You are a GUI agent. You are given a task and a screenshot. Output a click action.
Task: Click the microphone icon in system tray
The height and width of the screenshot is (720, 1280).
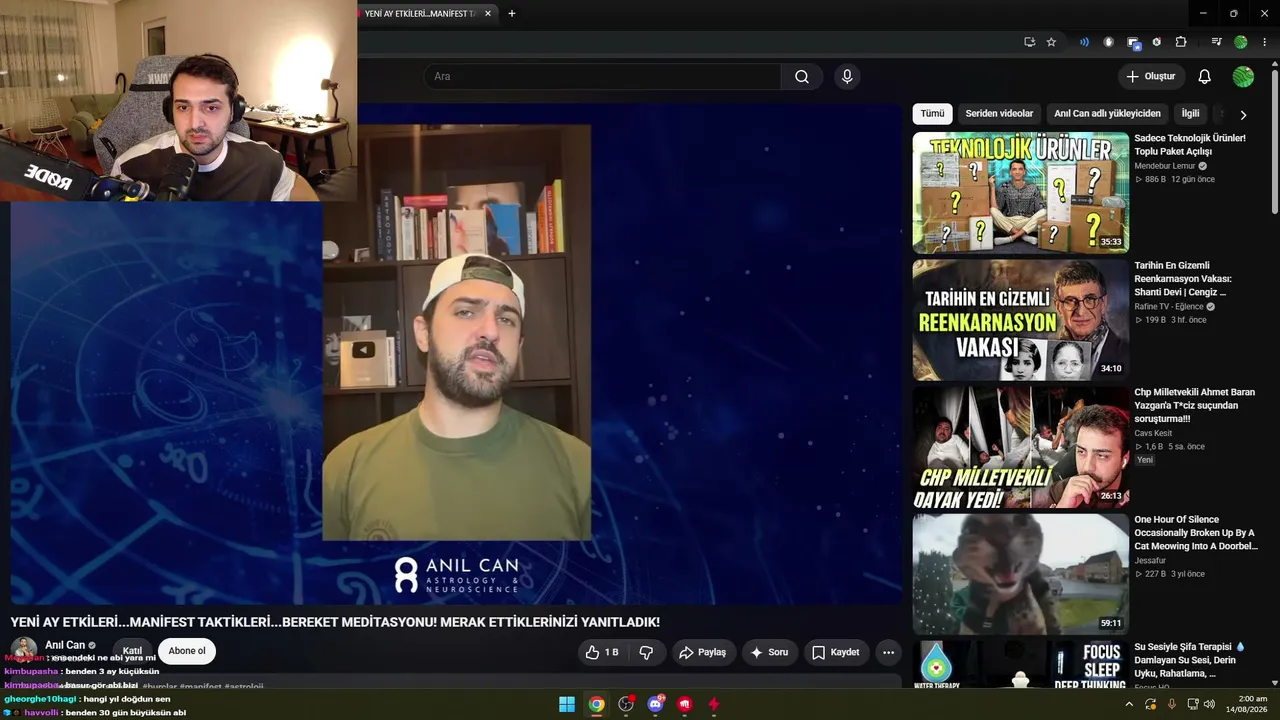pyautogui.click(x=1172, y=704)
